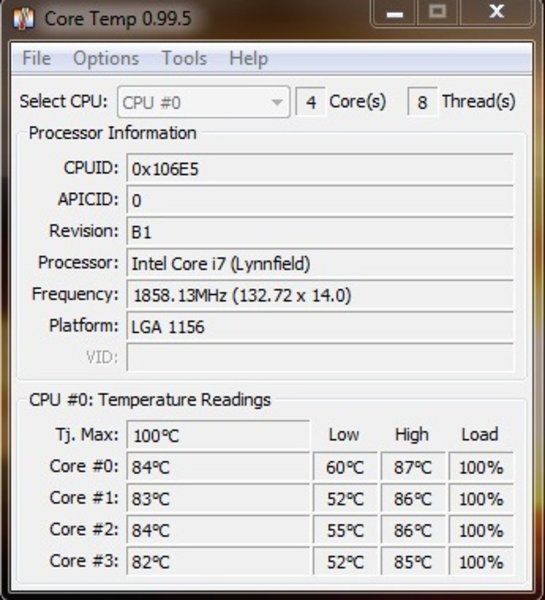Click Core #2 current temperature 84°C

(218, 530)
